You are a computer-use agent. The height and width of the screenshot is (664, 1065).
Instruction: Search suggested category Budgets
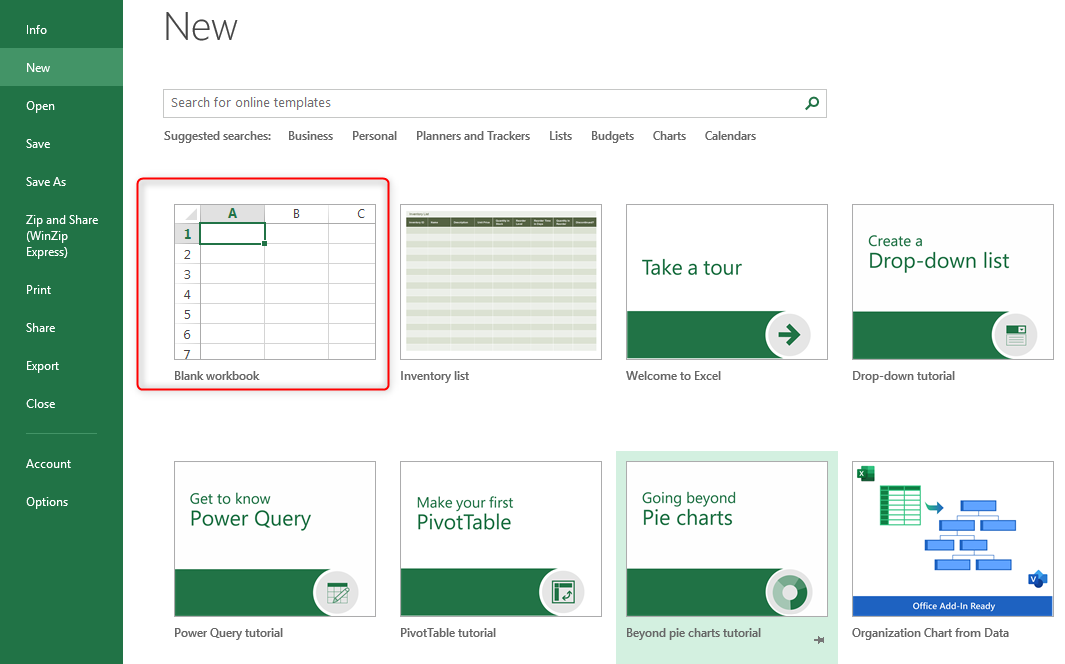pyautogui.click(x=612, y=136)
